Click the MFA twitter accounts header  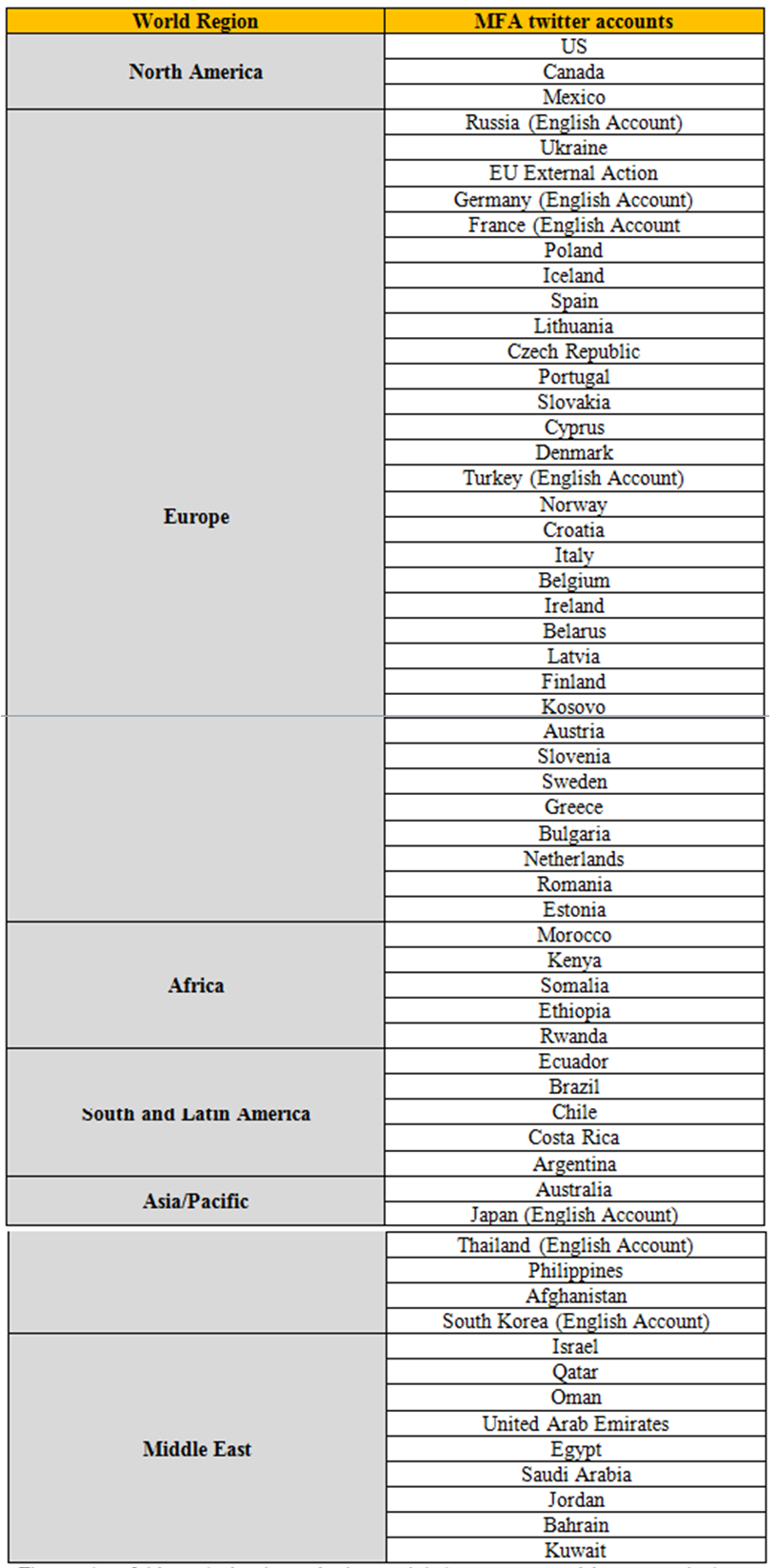pos(573,21)
